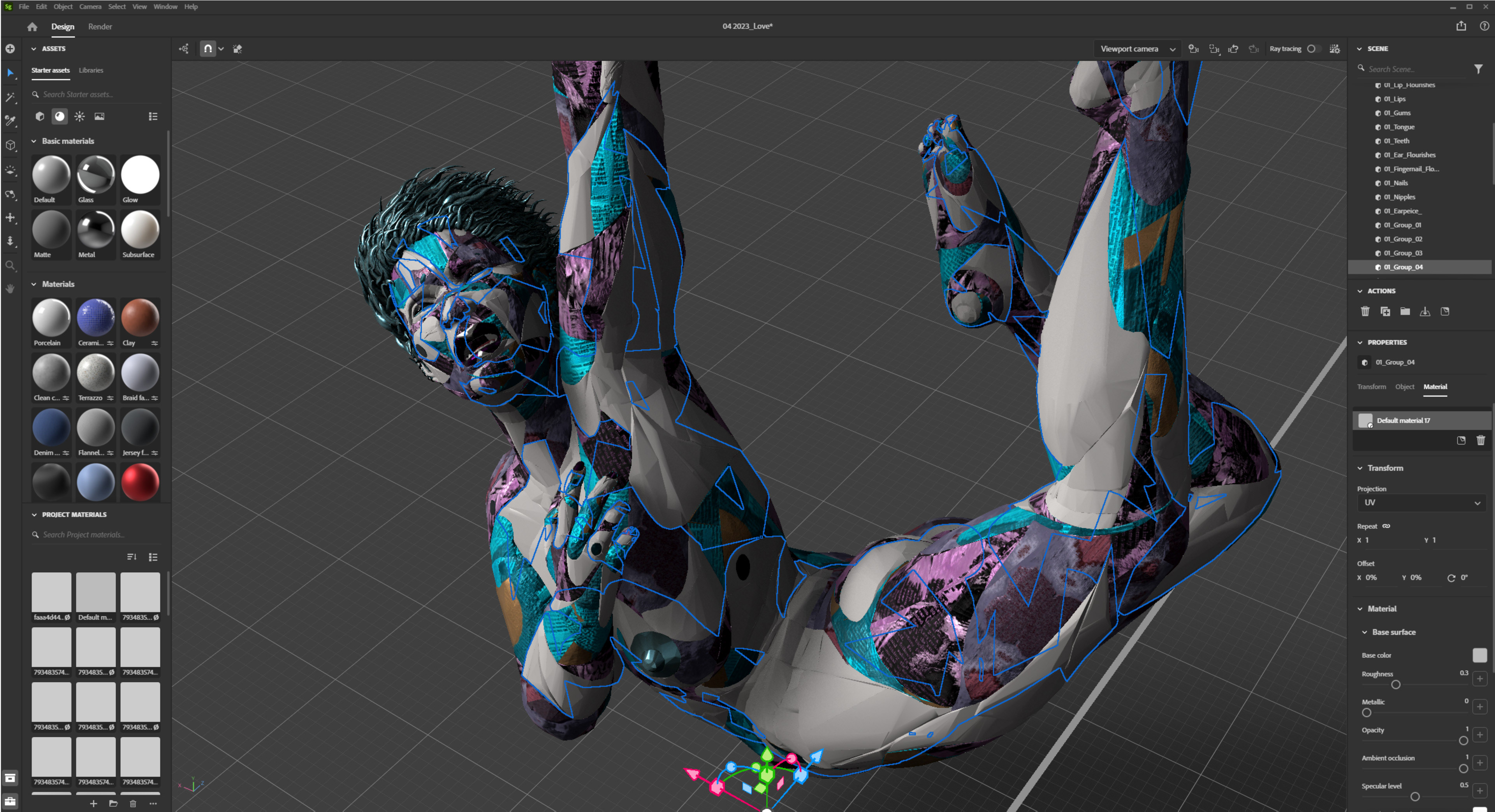1495x812 pixels.
Task: Open the File menu
Action: tap(24, 6)
